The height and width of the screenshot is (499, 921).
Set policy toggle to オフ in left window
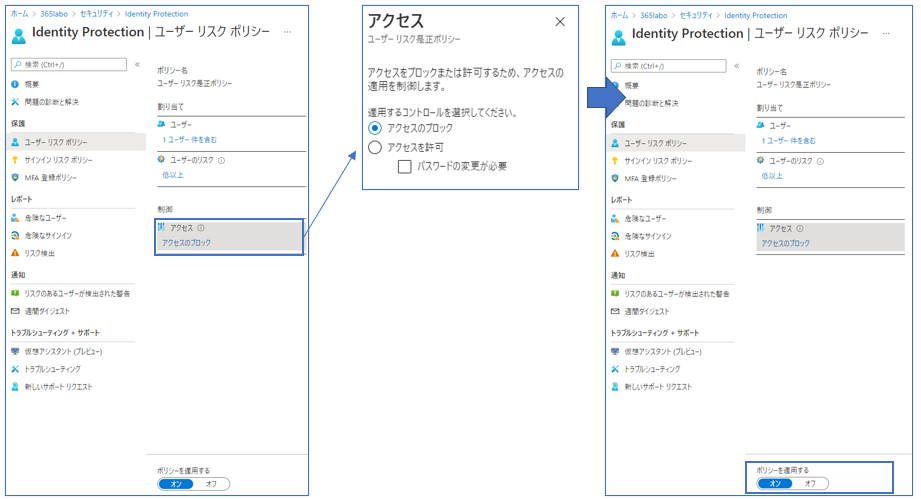(211, 484)
